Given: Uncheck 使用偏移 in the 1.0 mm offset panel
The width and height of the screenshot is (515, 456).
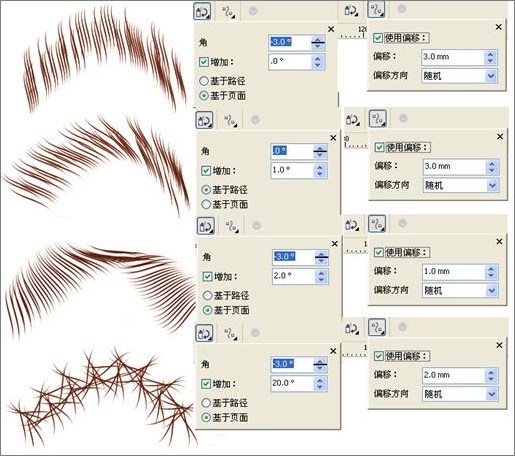Looking at the screenshot, I should tap(378, 252).
